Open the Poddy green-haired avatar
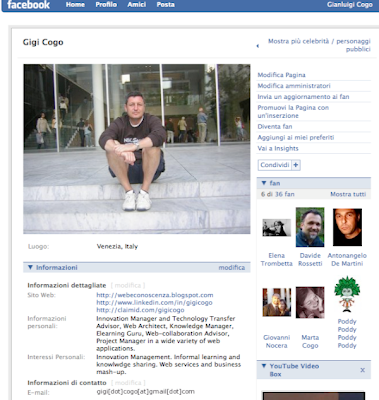Viewport: 379px width, 400px height. (x=347, y=294)
